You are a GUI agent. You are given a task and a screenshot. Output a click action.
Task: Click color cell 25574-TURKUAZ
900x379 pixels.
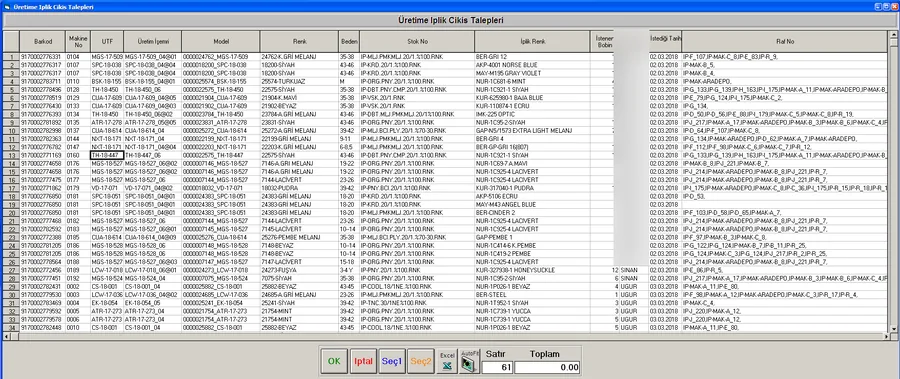300,82
